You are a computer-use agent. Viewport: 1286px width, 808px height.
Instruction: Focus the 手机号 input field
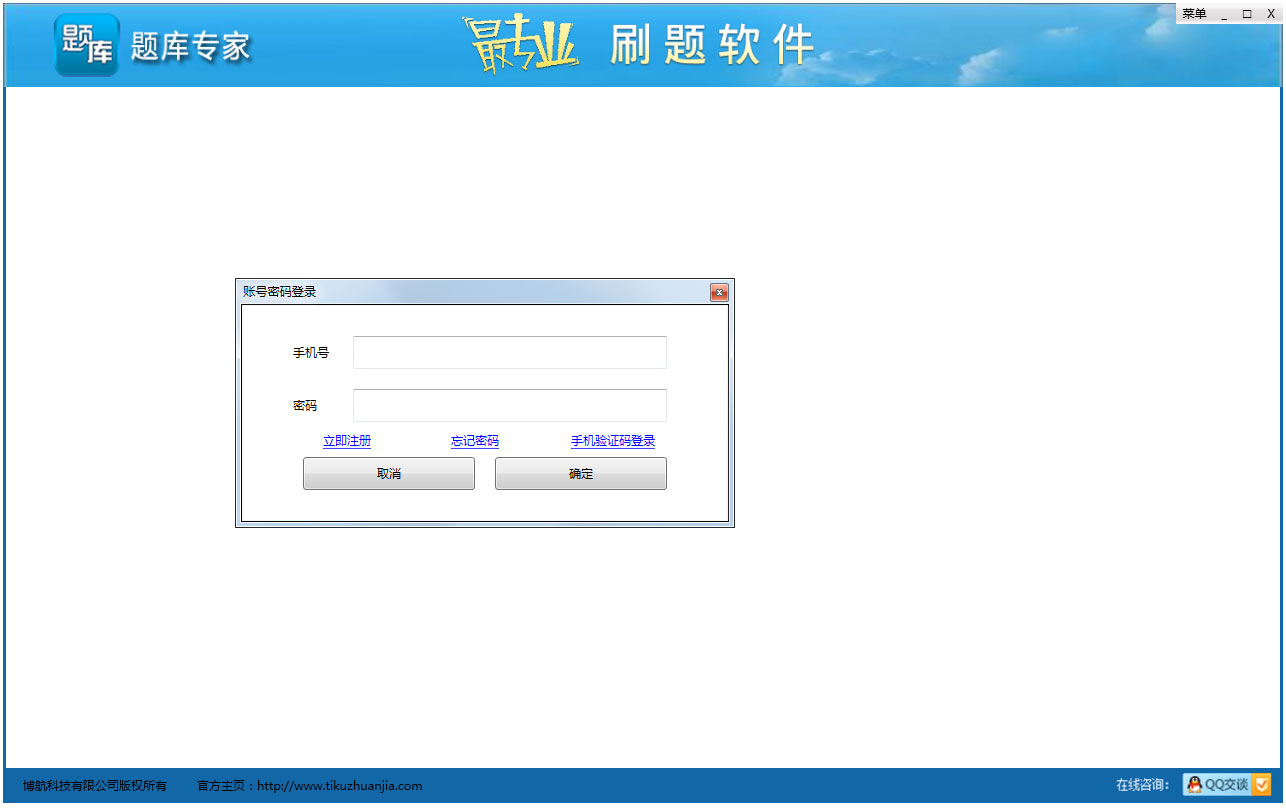[x=509, y=353]
